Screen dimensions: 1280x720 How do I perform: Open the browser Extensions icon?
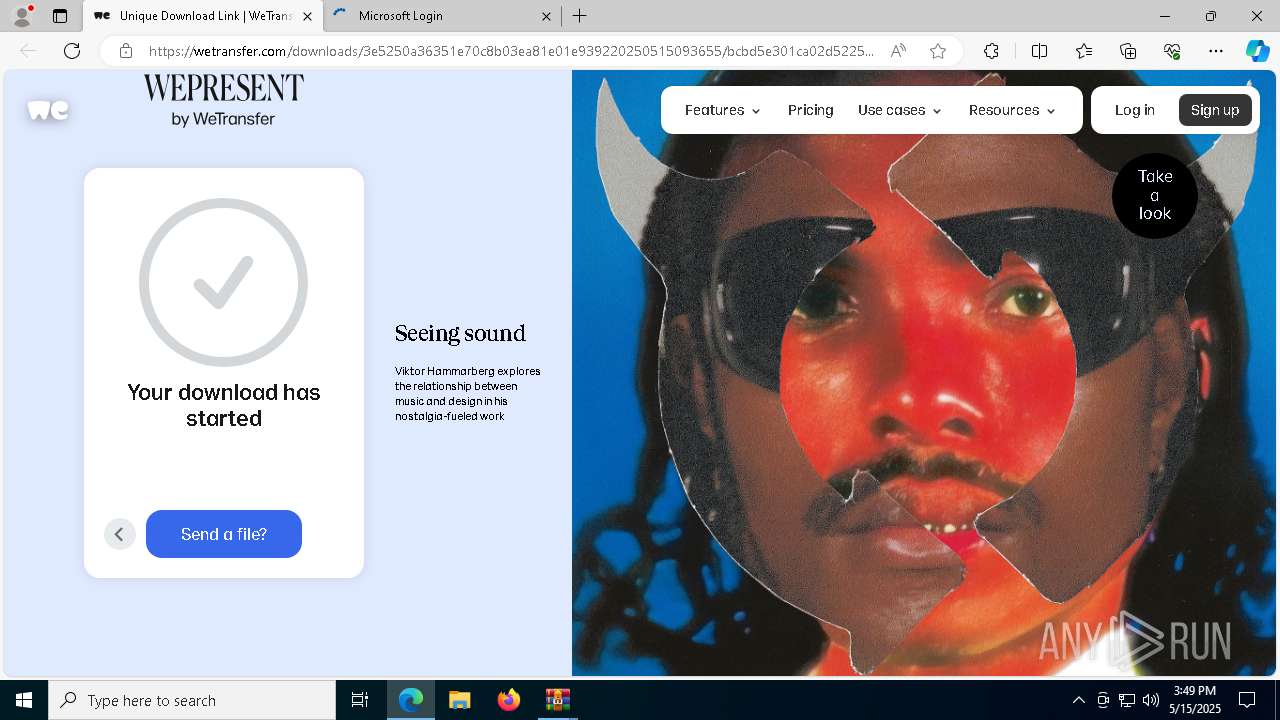pos(991,51)
